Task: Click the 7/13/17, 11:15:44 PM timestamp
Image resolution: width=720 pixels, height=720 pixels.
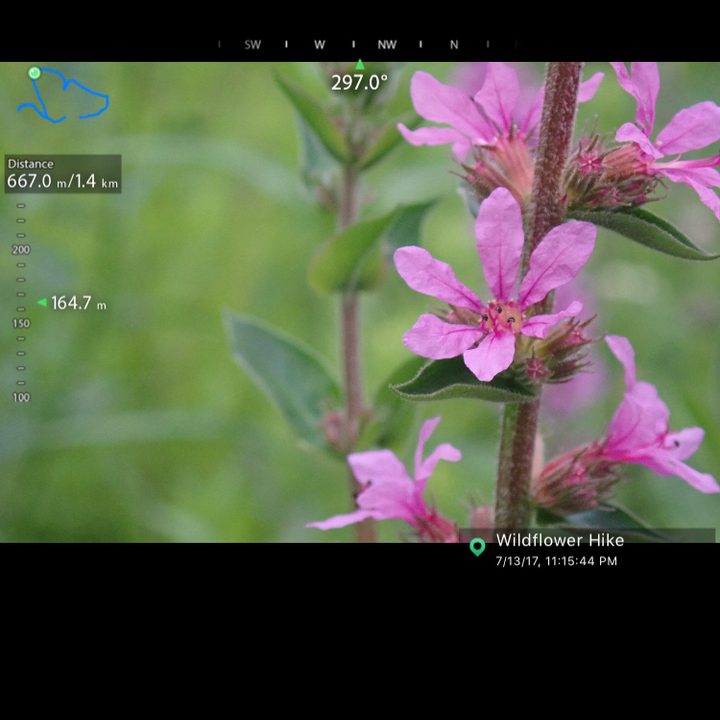Action: (557, 561)
